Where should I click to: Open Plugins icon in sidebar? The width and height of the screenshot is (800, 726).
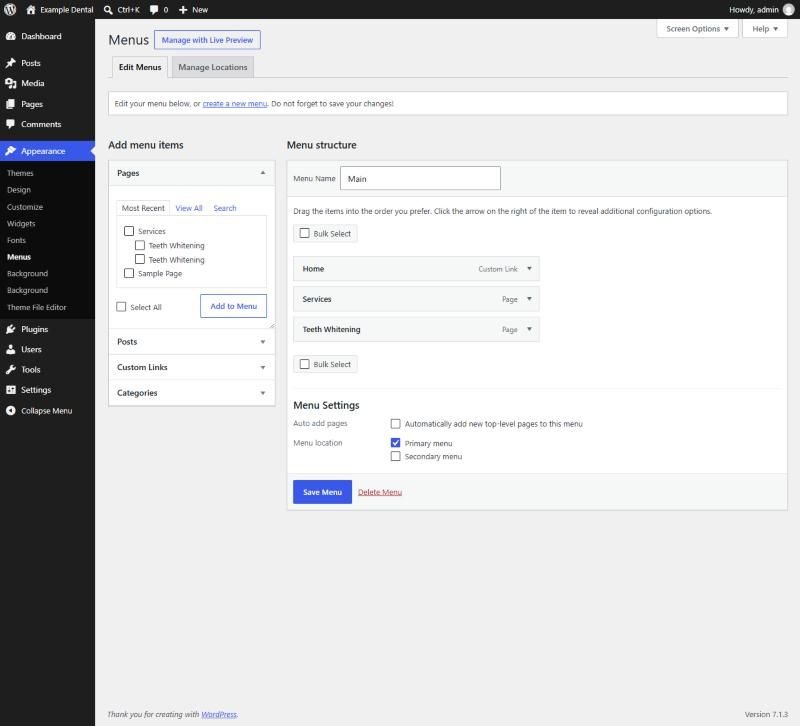coord(11,329)
